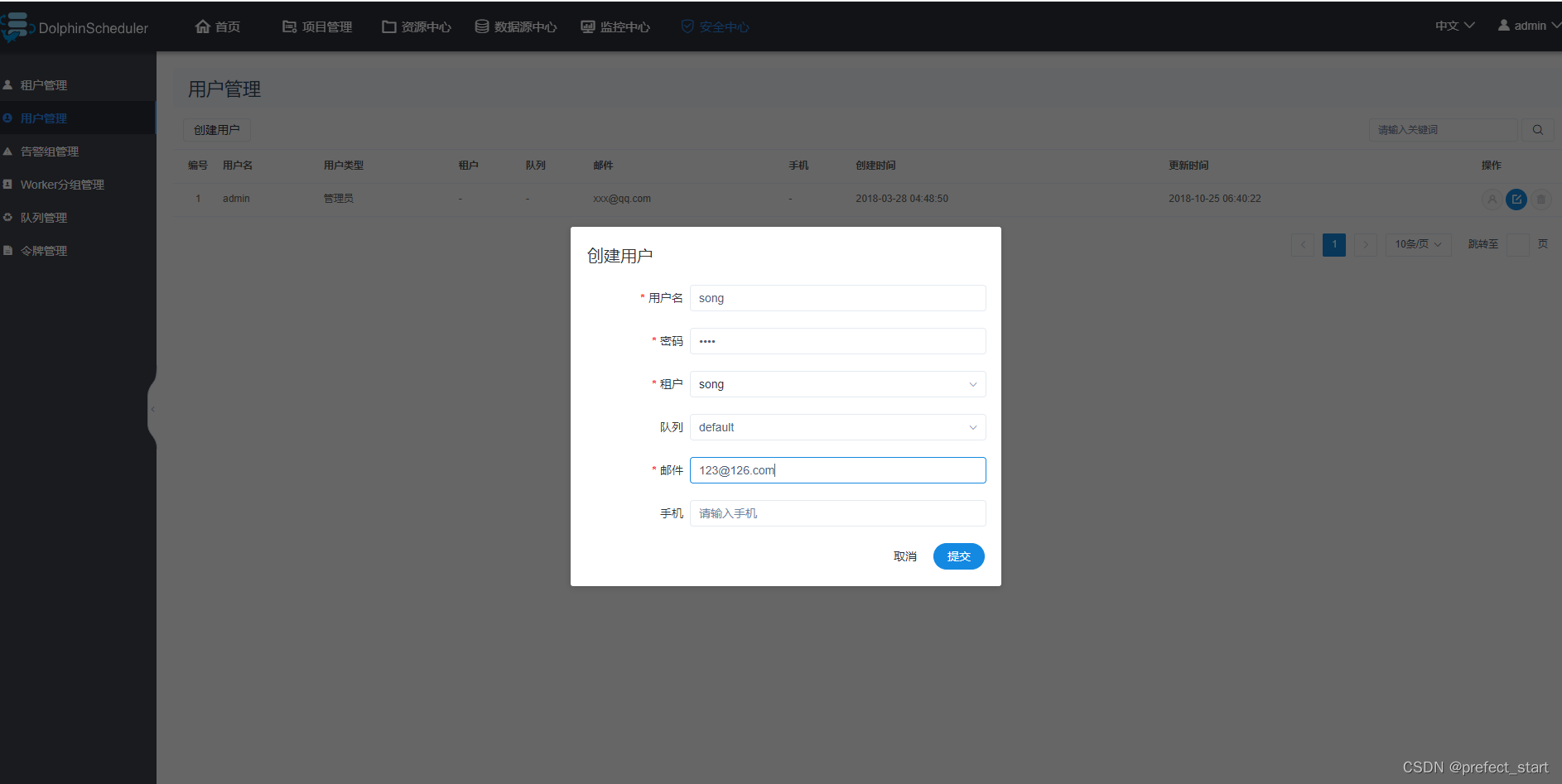
Task: Click the home icon in navbar
Action: point(203,26)
